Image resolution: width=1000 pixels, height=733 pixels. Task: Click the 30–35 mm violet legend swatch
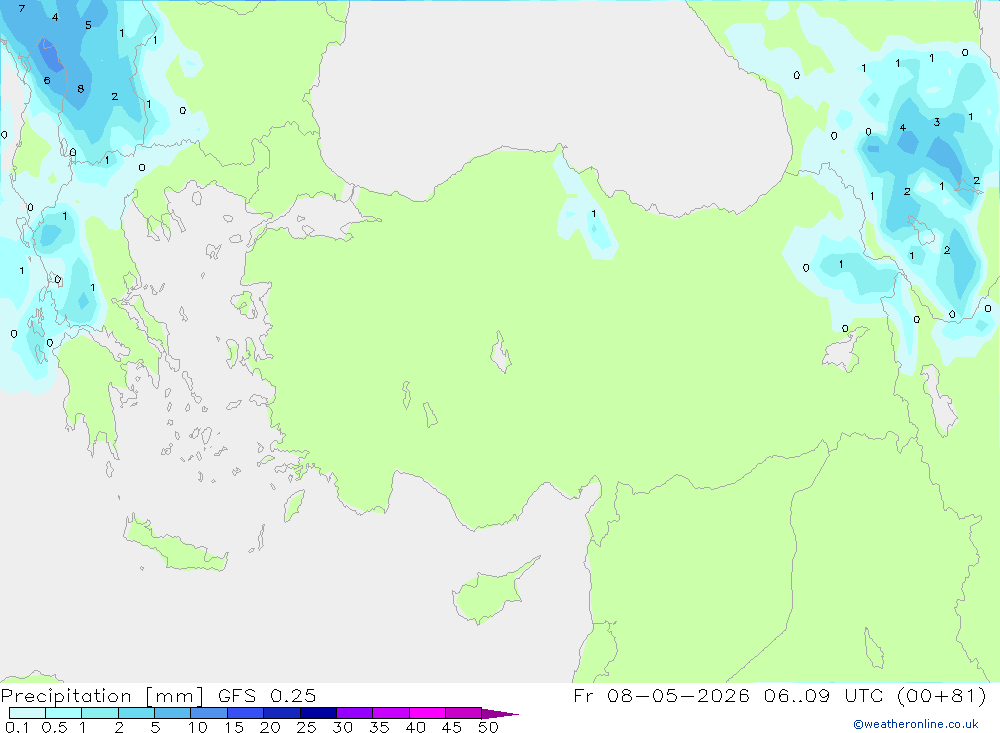(x=354, y=713)
